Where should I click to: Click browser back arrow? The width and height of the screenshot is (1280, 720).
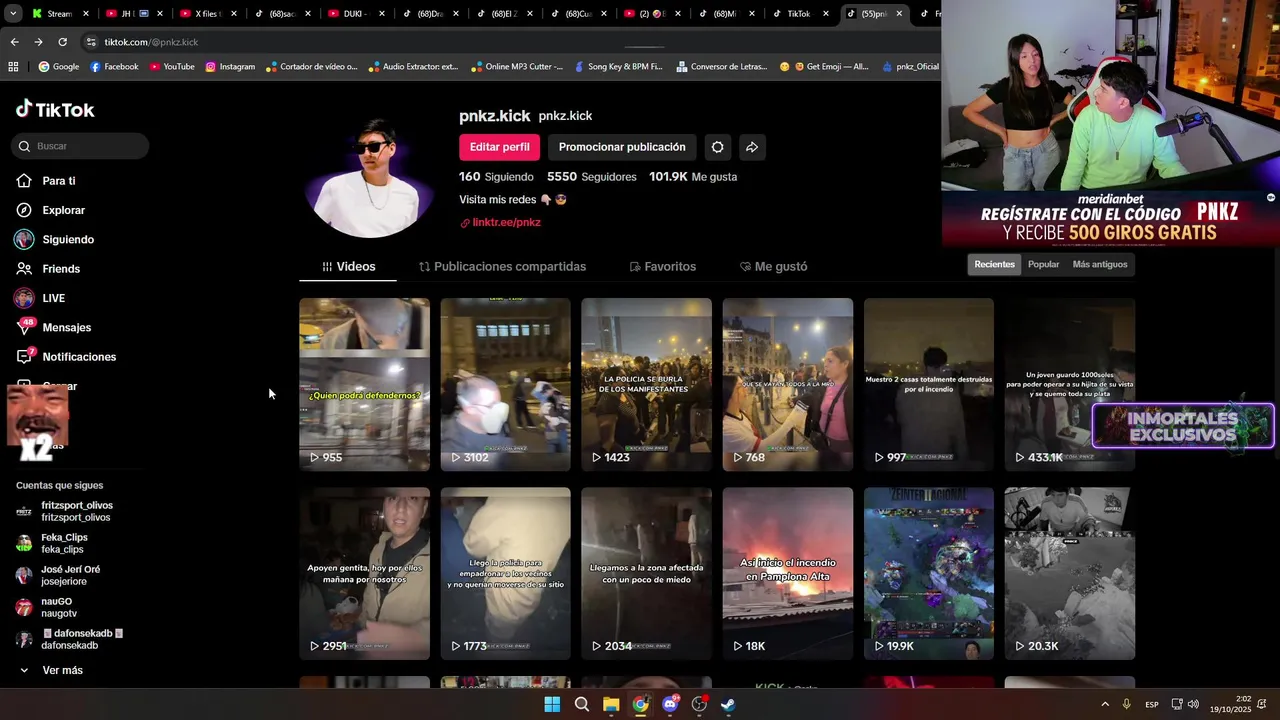pyautogui.click(x=14, y=42)
